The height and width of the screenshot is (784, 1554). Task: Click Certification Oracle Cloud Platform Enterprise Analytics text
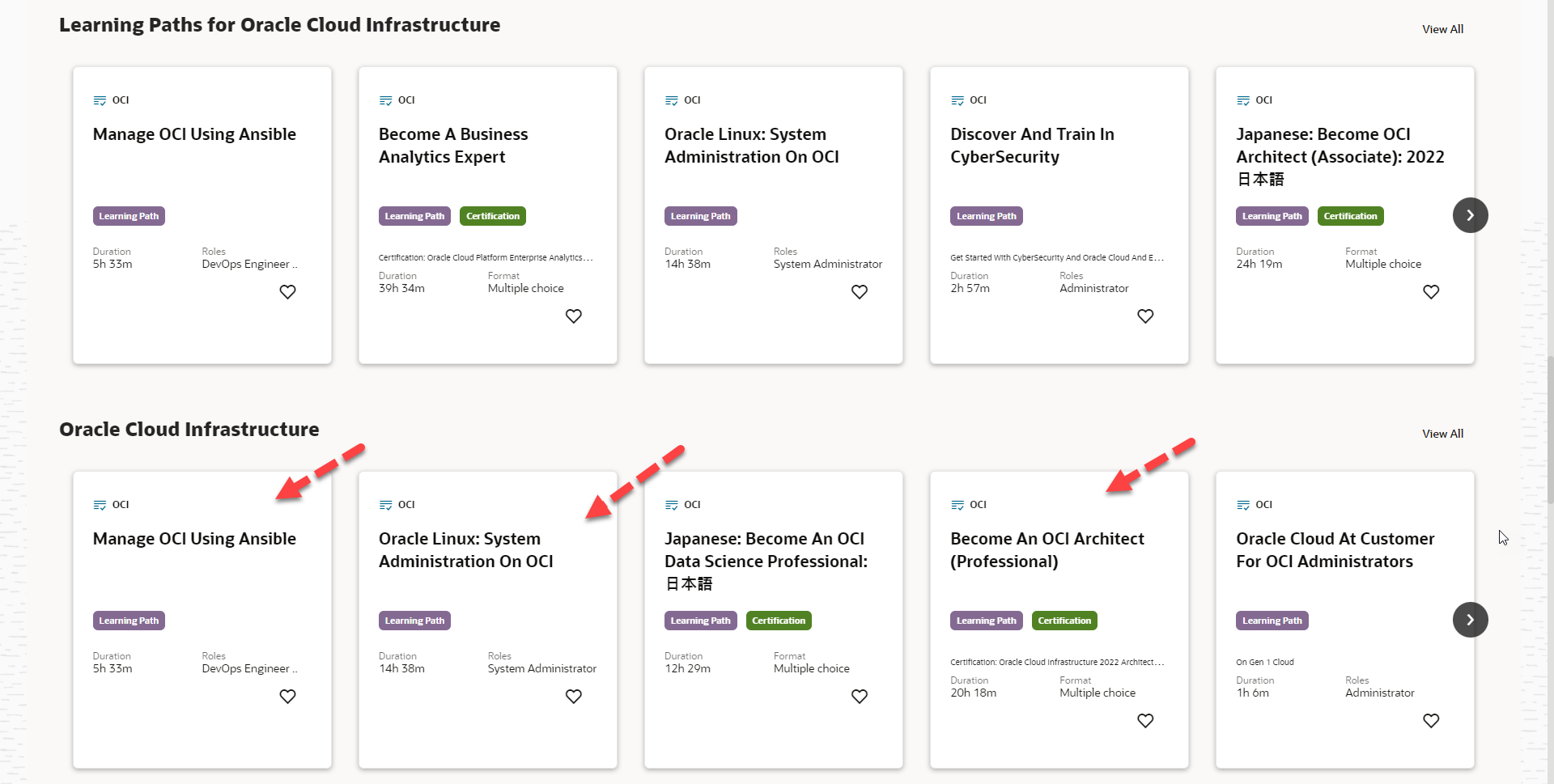pos(486,257)
